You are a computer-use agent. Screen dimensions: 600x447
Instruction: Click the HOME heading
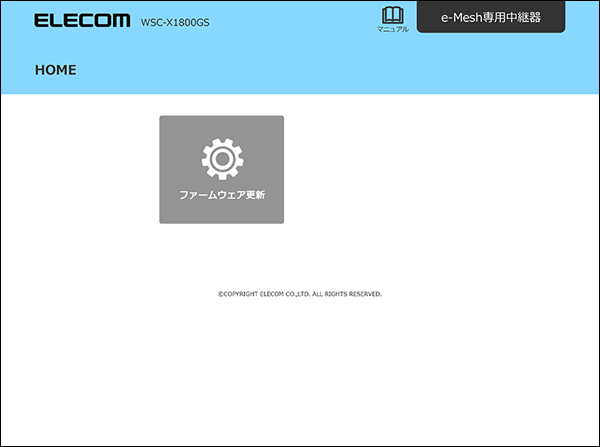pyautogui.click(x=55, y=70)
